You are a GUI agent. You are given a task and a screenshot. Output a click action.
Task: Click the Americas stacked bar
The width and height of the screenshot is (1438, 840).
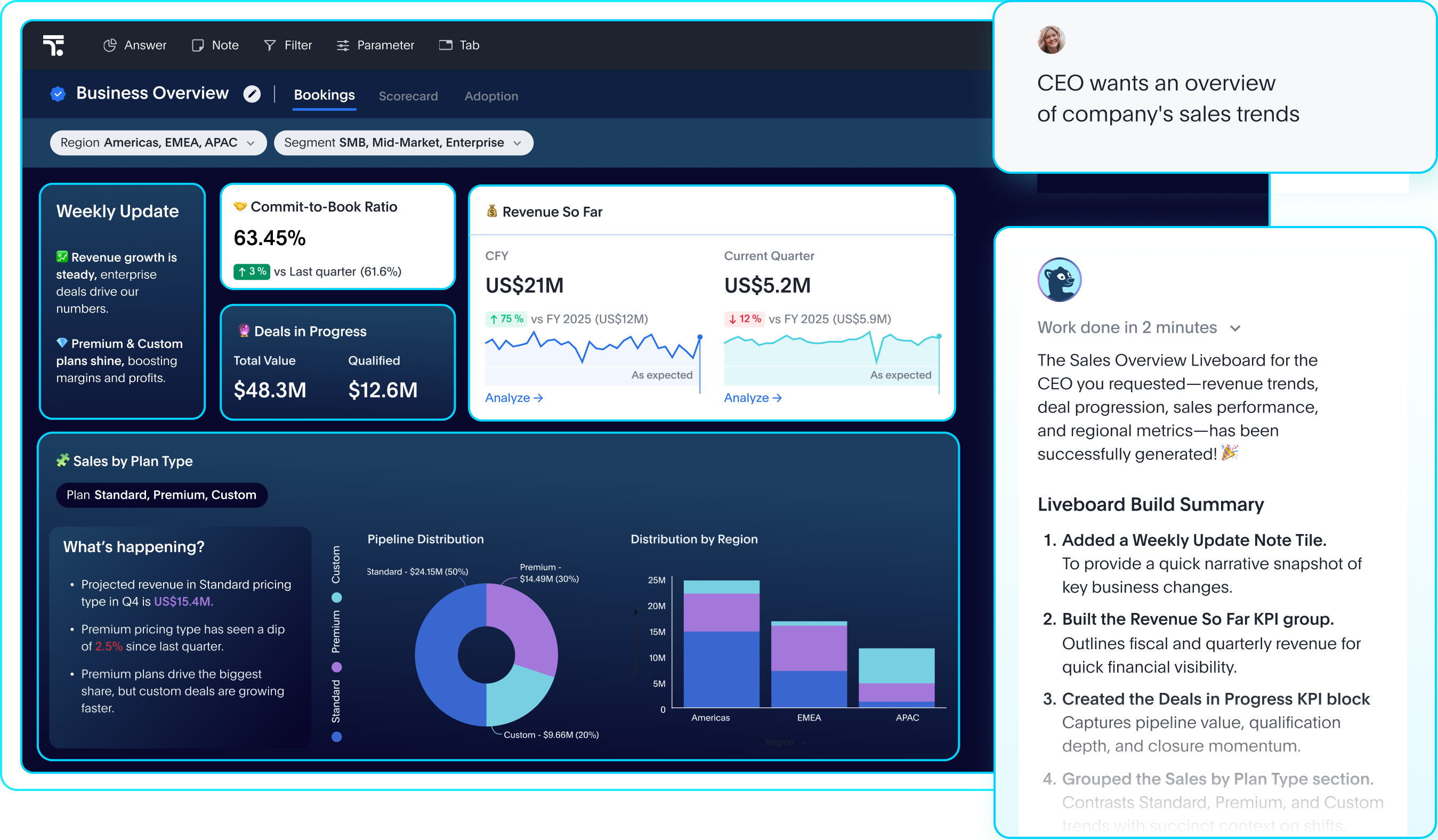tap(721, 644)
